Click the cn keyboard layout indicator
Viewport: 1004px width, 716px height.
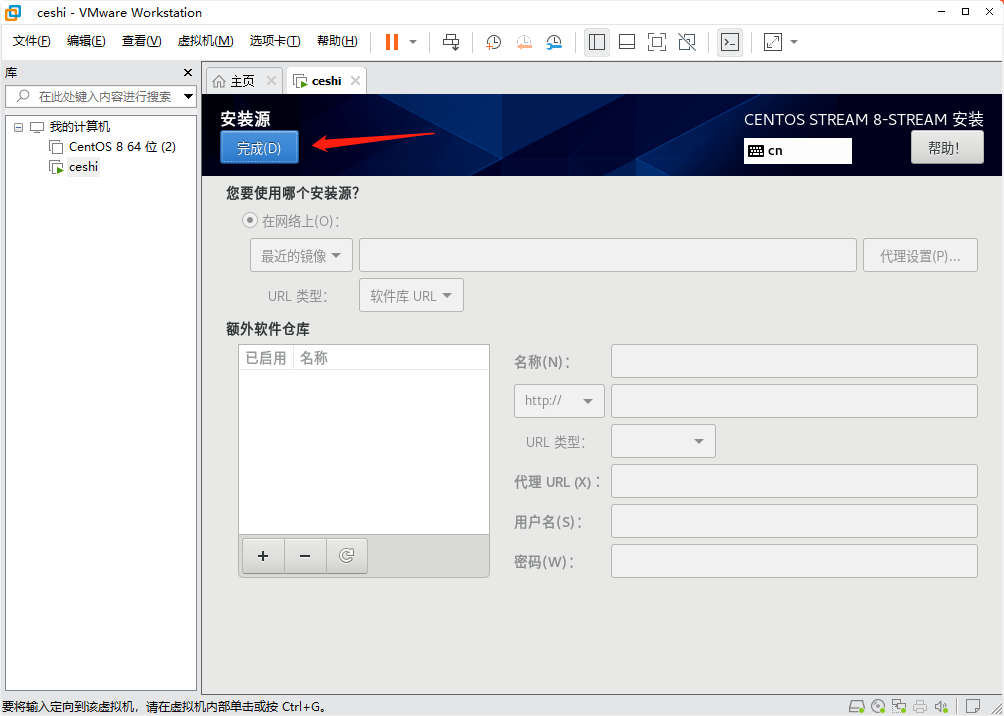pos(797,151)
